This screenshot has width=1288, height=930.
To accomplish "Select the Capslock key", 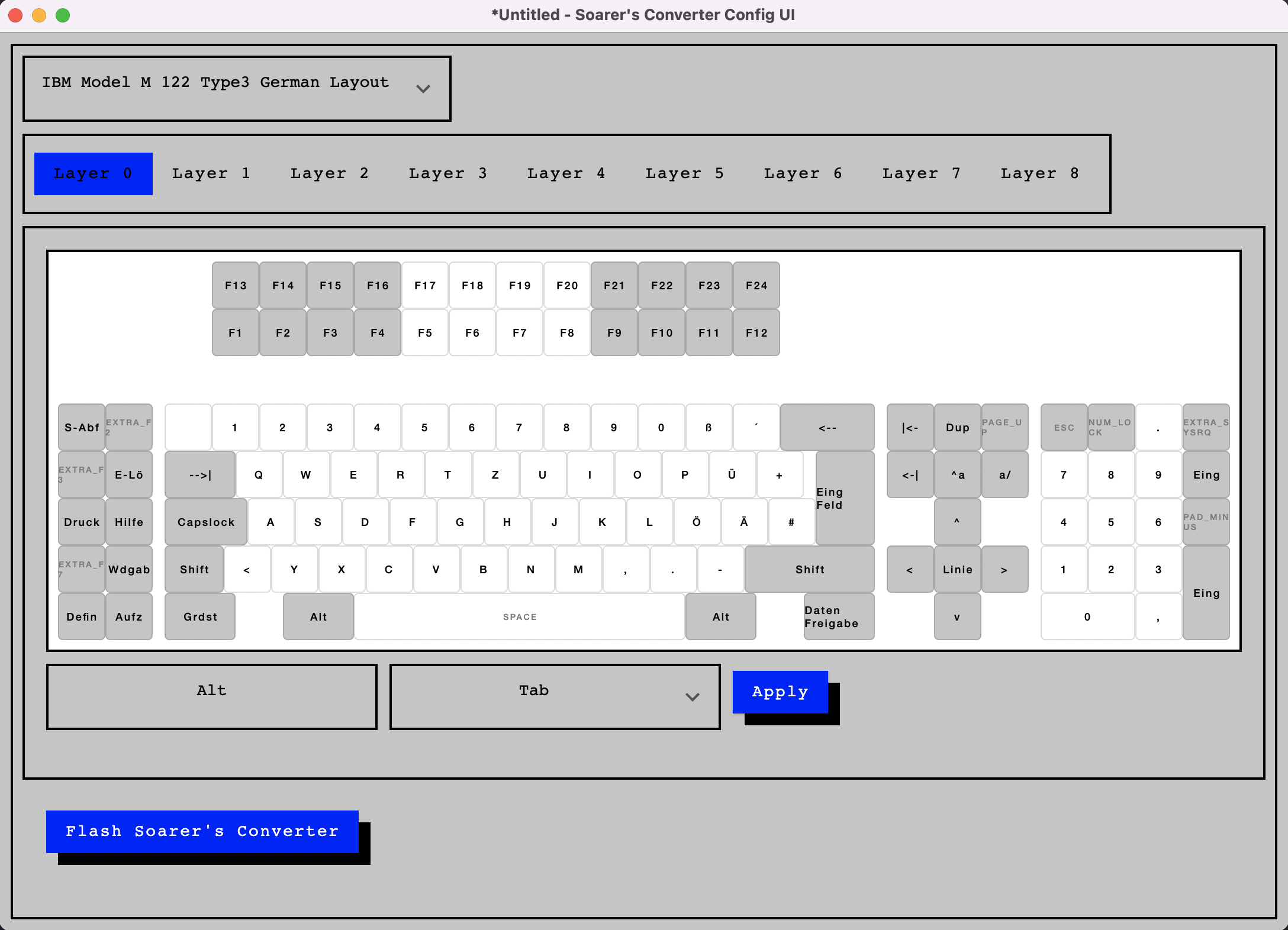I will 205,522.
